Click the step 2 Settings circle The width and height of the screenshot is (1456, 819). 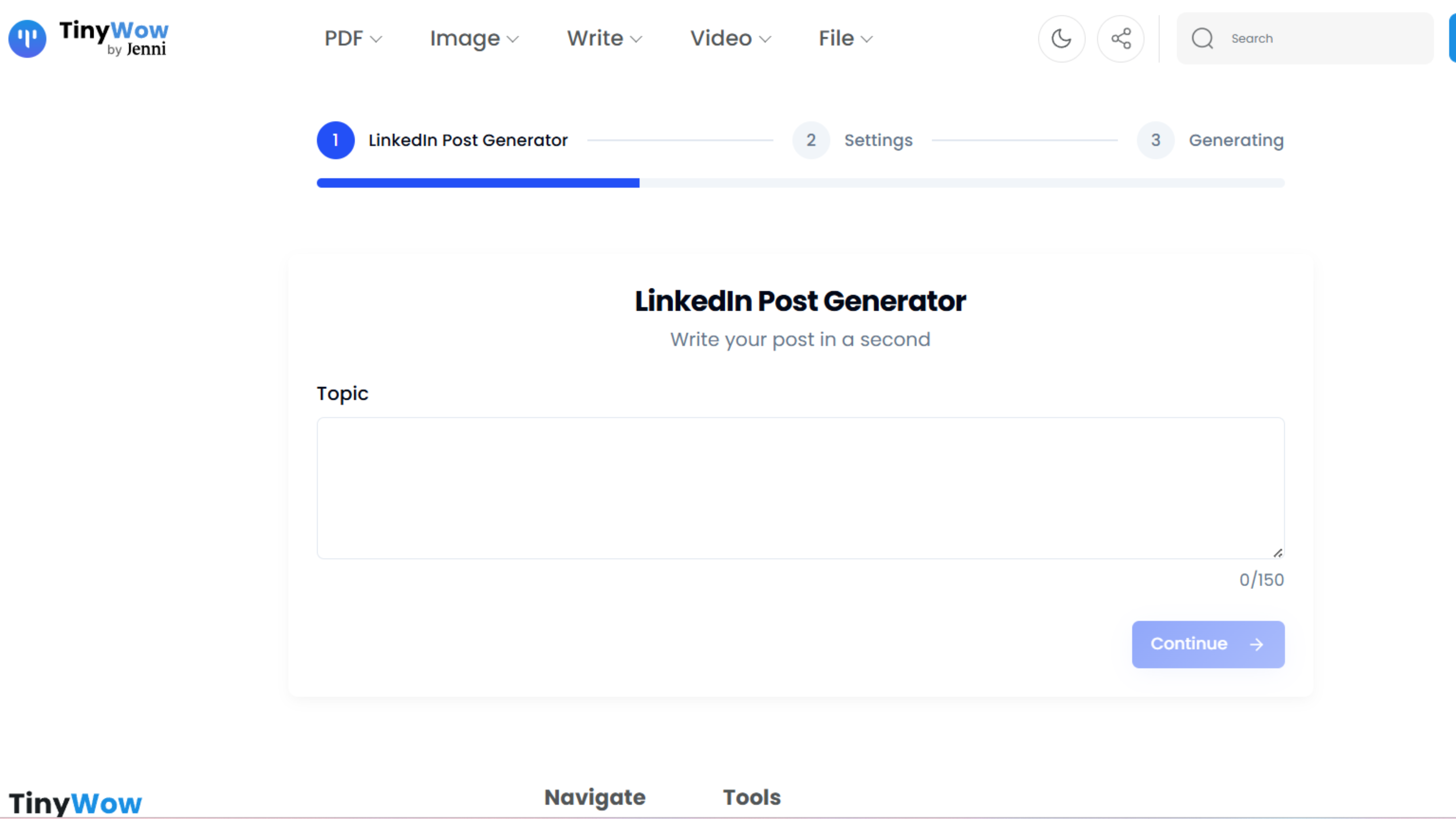pos(811,140)
